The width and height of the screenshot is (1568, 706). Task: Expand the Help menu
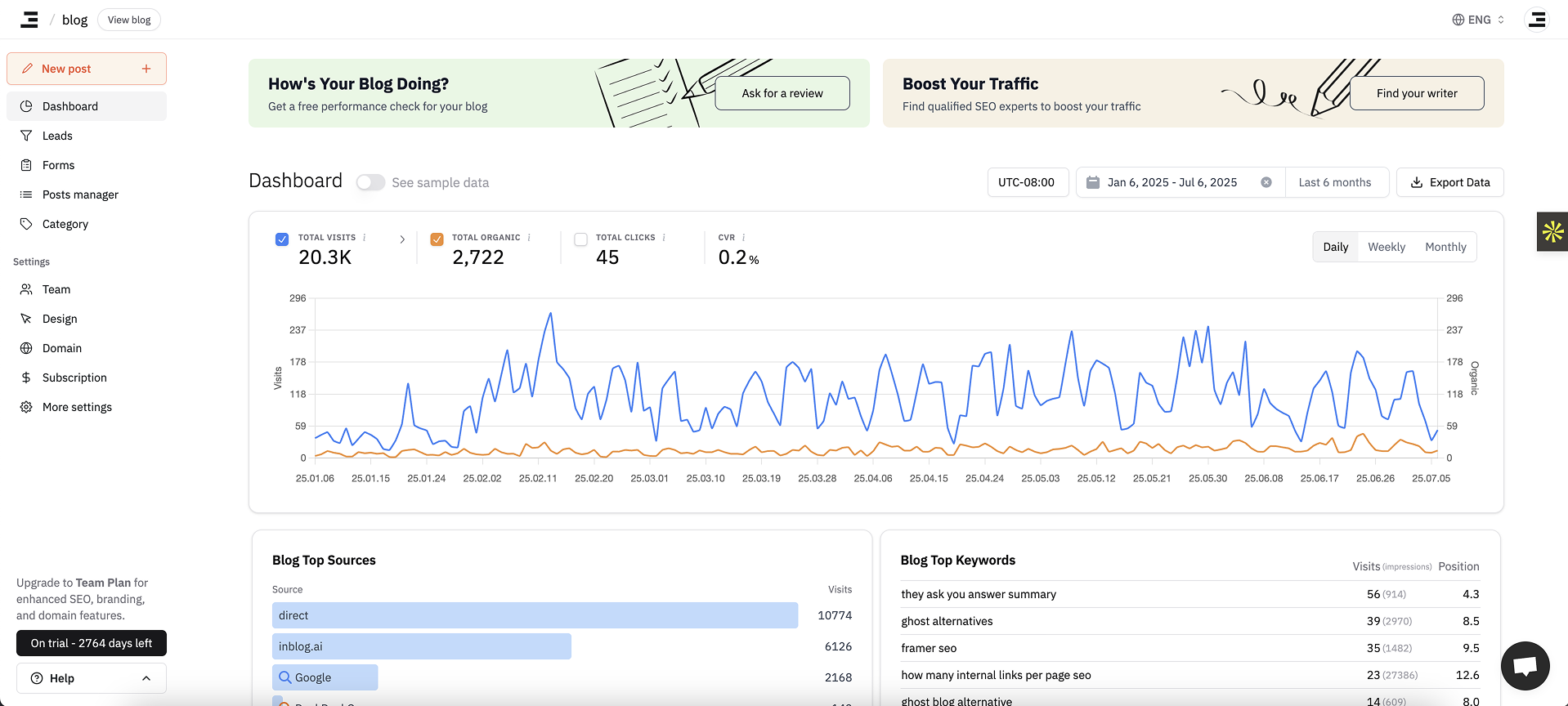[x=92, y=678]
